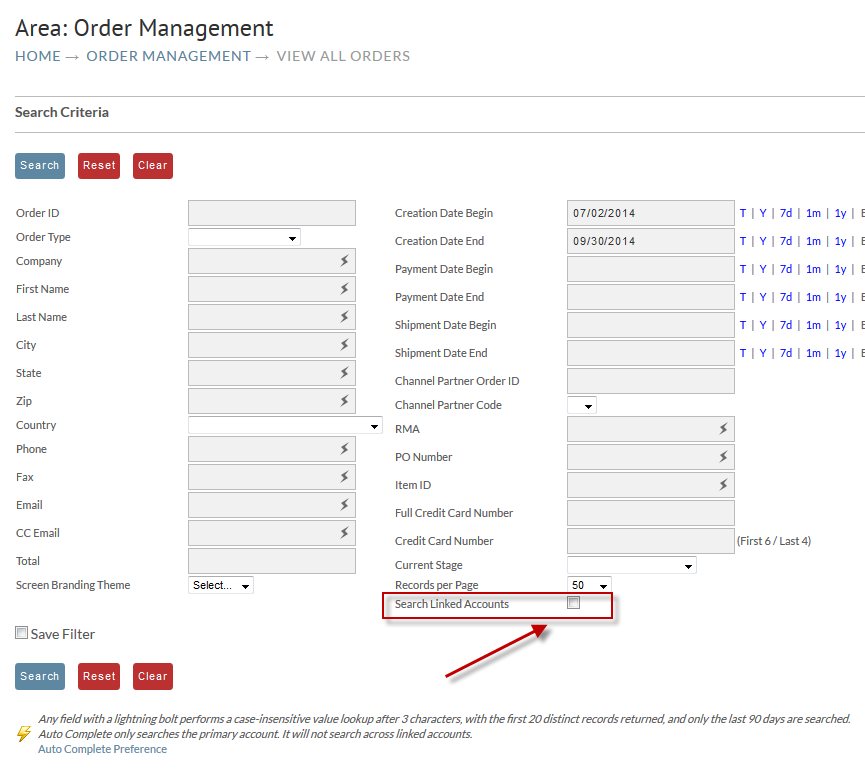Go to HOME breadcrumb link
865x770 pixels.
point(38,56)
